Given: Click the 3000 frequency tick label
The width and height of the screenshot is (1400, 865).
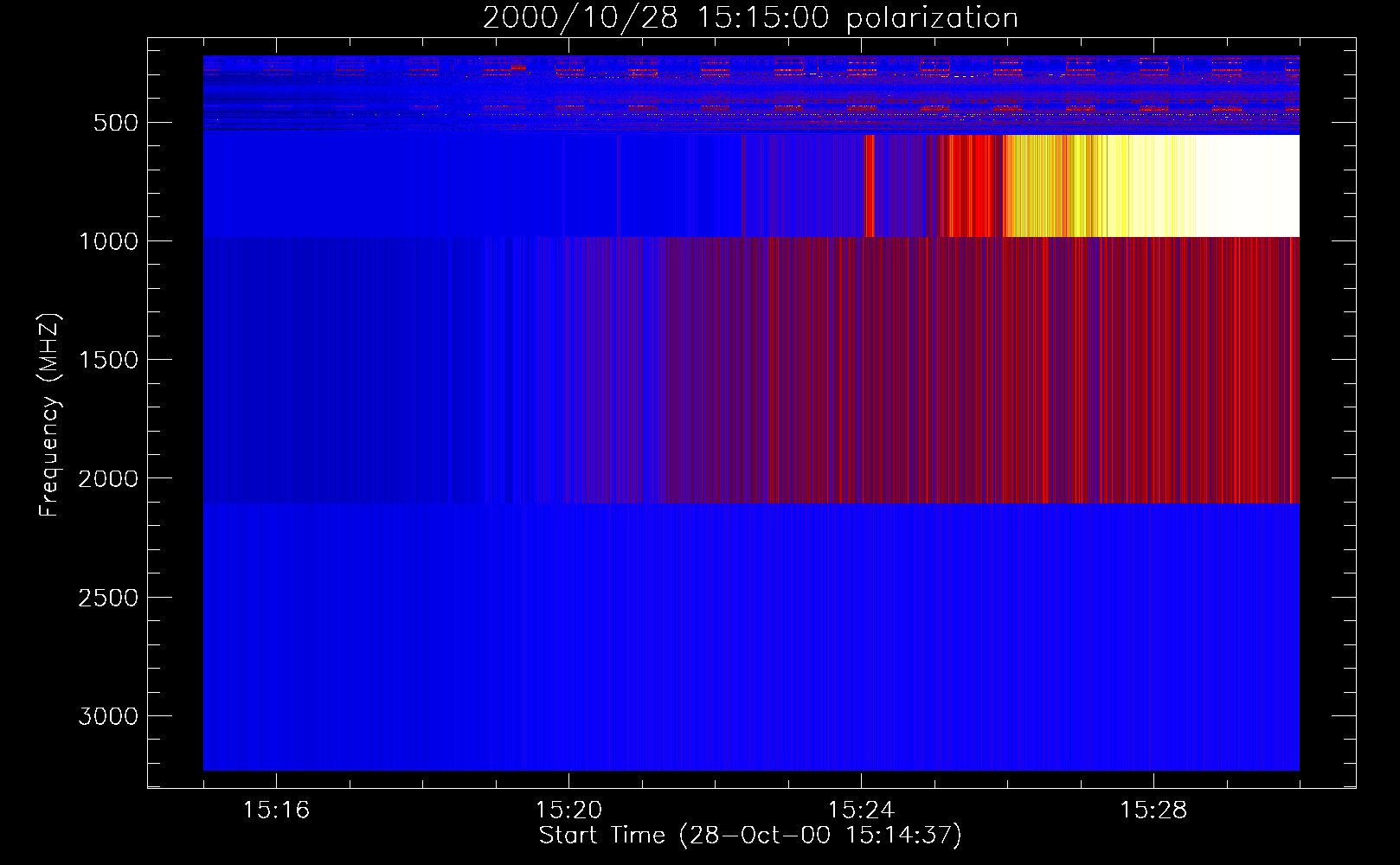Looking at the screenshot, I should pos(108,716).
